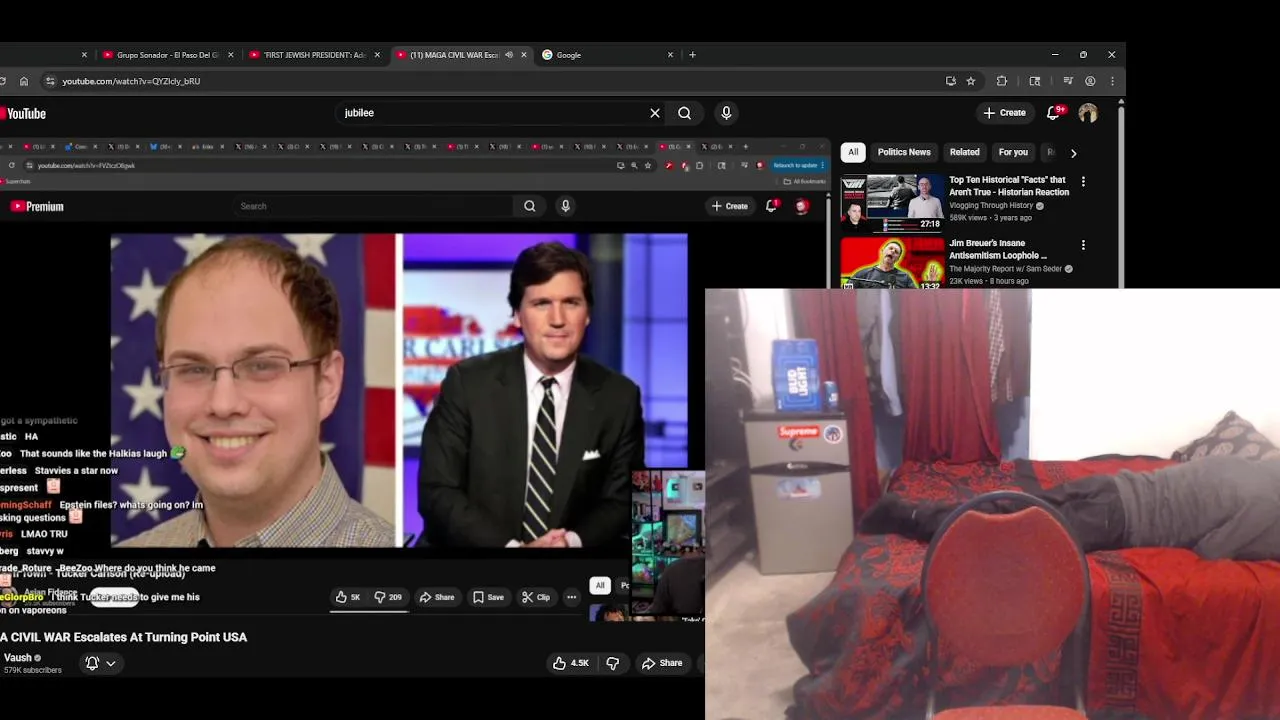Open the side panel icon in Chrome toolbar

click(1035, 81)
